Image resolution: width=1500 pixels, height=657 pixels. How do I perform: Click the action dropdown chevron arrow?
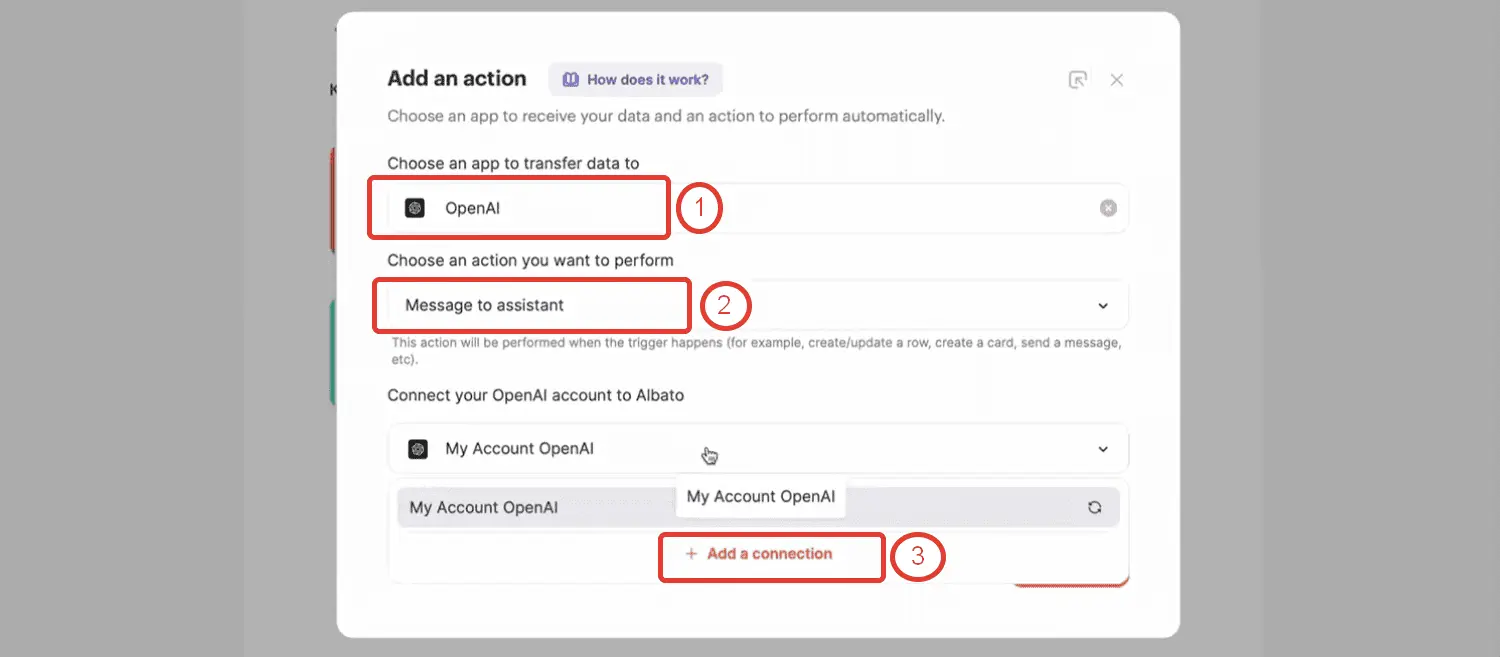[x=1103, y=306]
